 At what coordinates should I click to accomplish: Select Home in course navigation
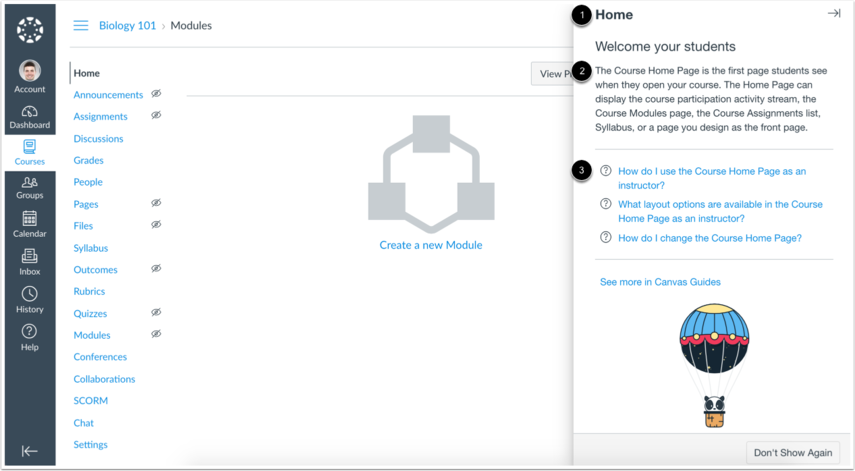point(87,73)
